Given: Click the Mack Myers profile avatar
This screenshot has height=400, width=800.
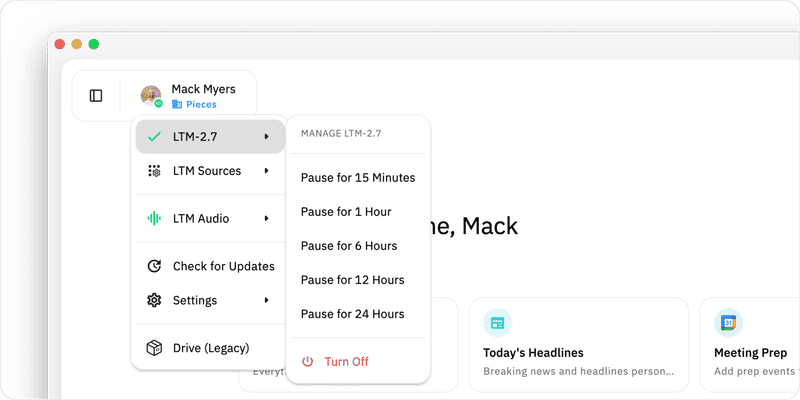Looking at the screenshot, I should tap(151, 96).
